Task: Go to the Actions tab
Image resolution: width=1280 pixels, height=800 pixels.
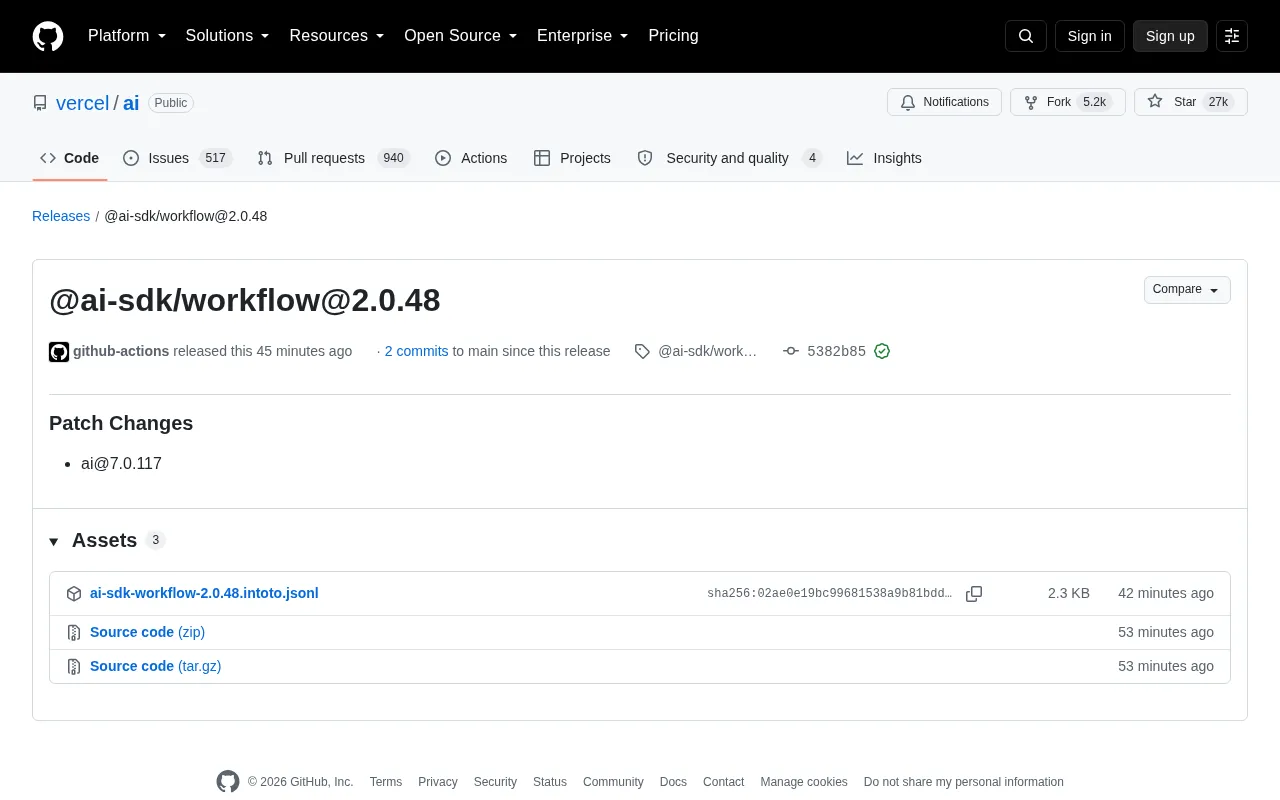Action: coord(471,158)
